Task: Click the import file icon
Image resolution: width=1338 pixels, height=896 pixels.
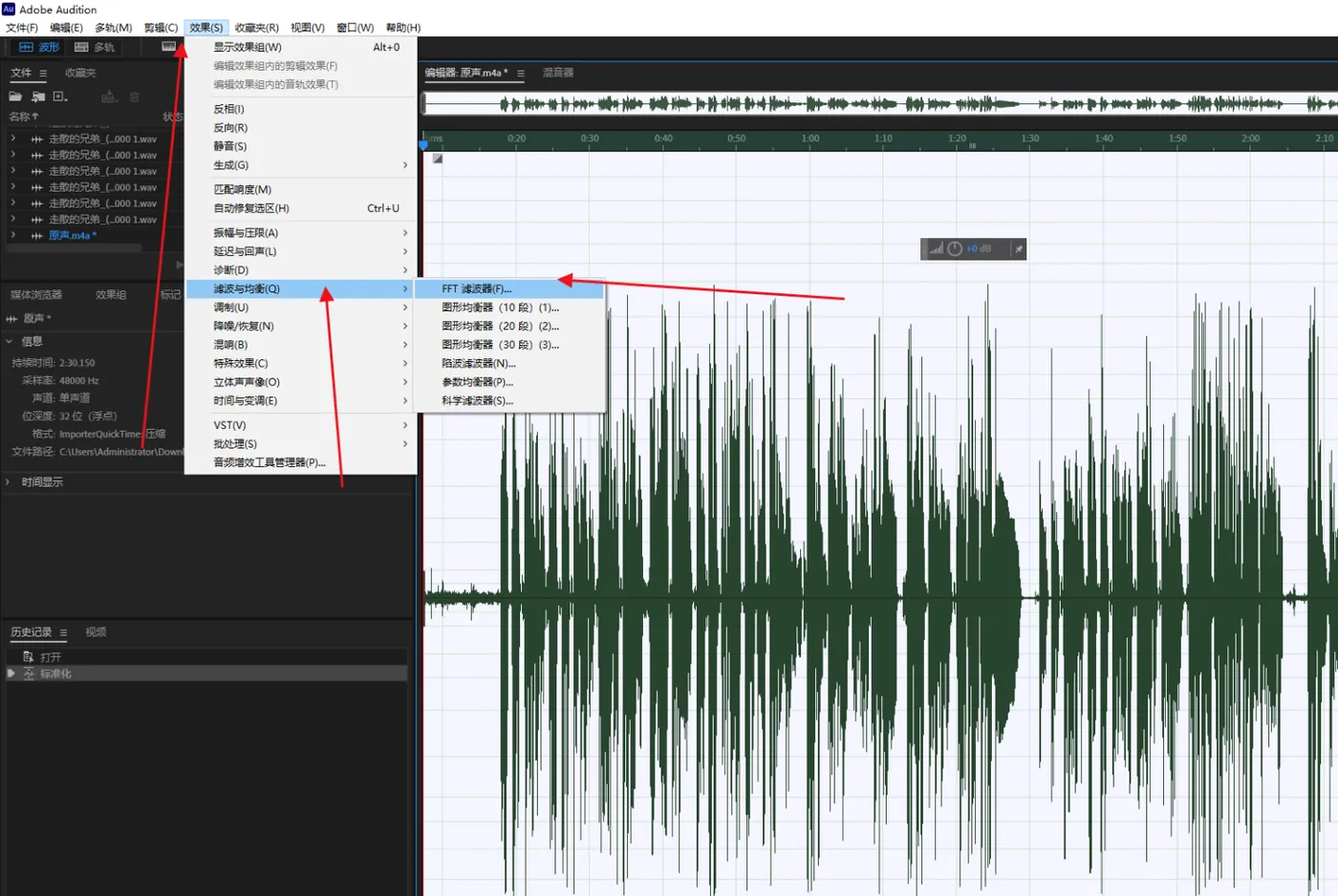Action: click(38, 96)
